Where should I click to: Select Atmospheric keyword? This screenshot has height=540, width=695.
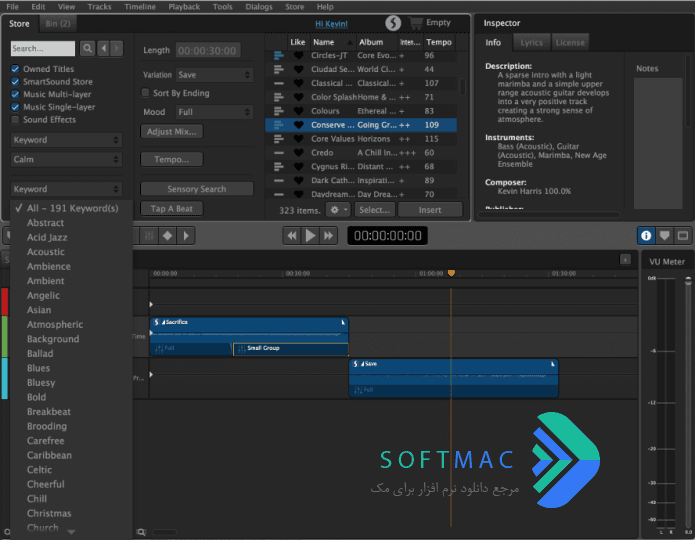55,325
